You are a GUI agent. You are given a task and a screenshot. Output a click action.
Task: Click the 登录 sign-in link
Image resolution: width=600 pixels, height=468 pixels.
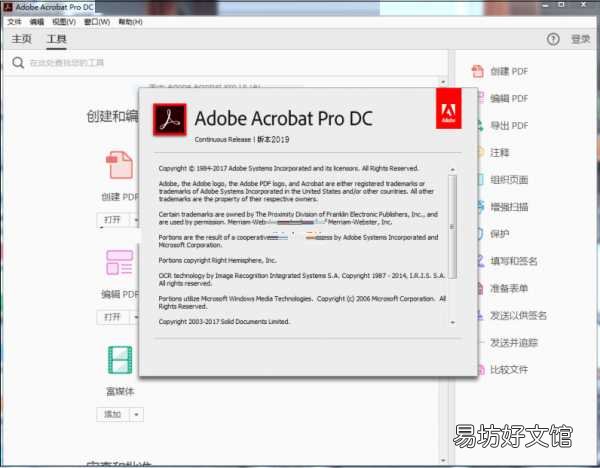click(x=580, y=39)
